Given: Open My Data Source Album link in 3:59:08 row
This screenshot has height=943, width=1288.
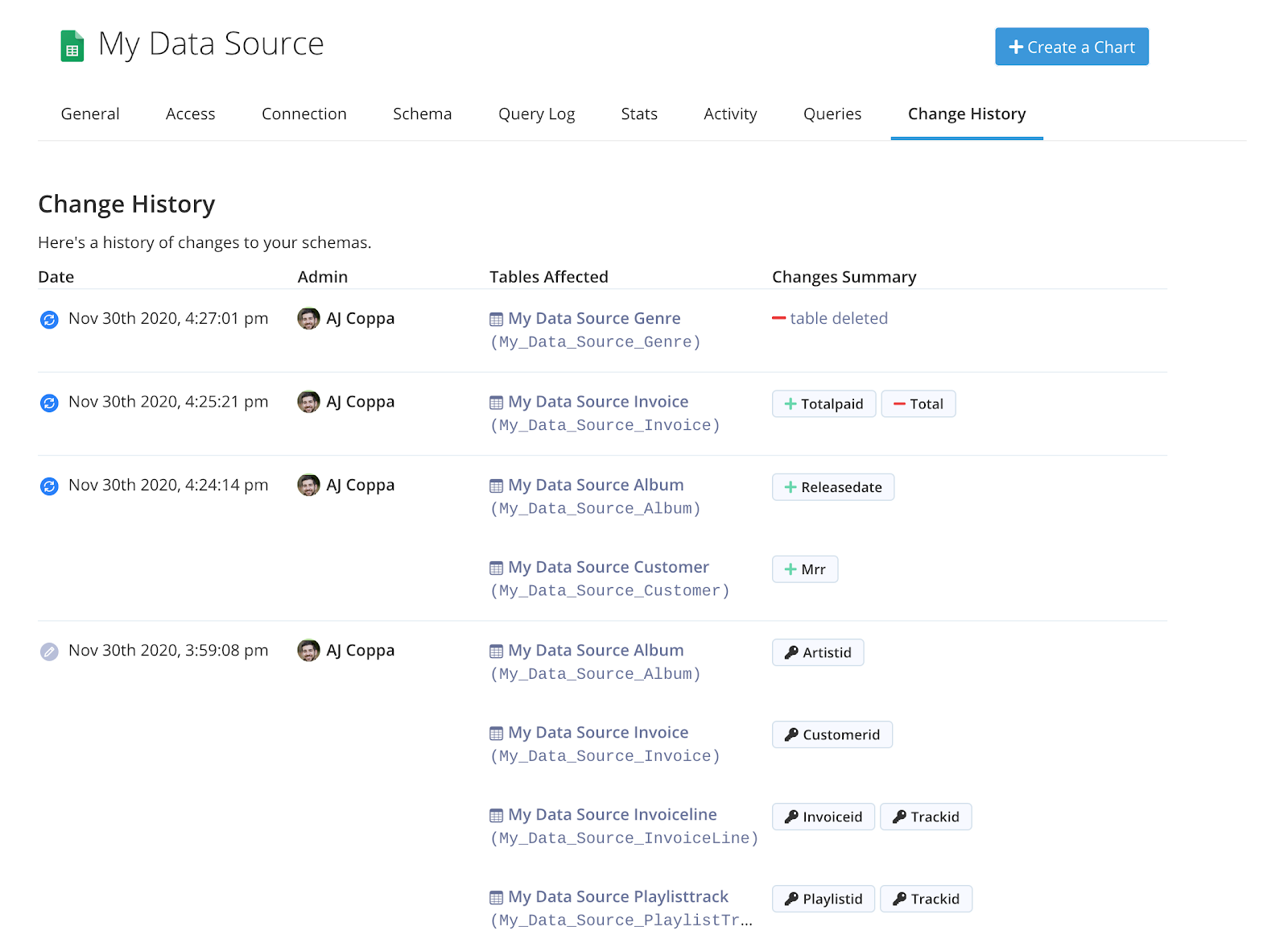Looking at the screenshot, I should (596, 650).
